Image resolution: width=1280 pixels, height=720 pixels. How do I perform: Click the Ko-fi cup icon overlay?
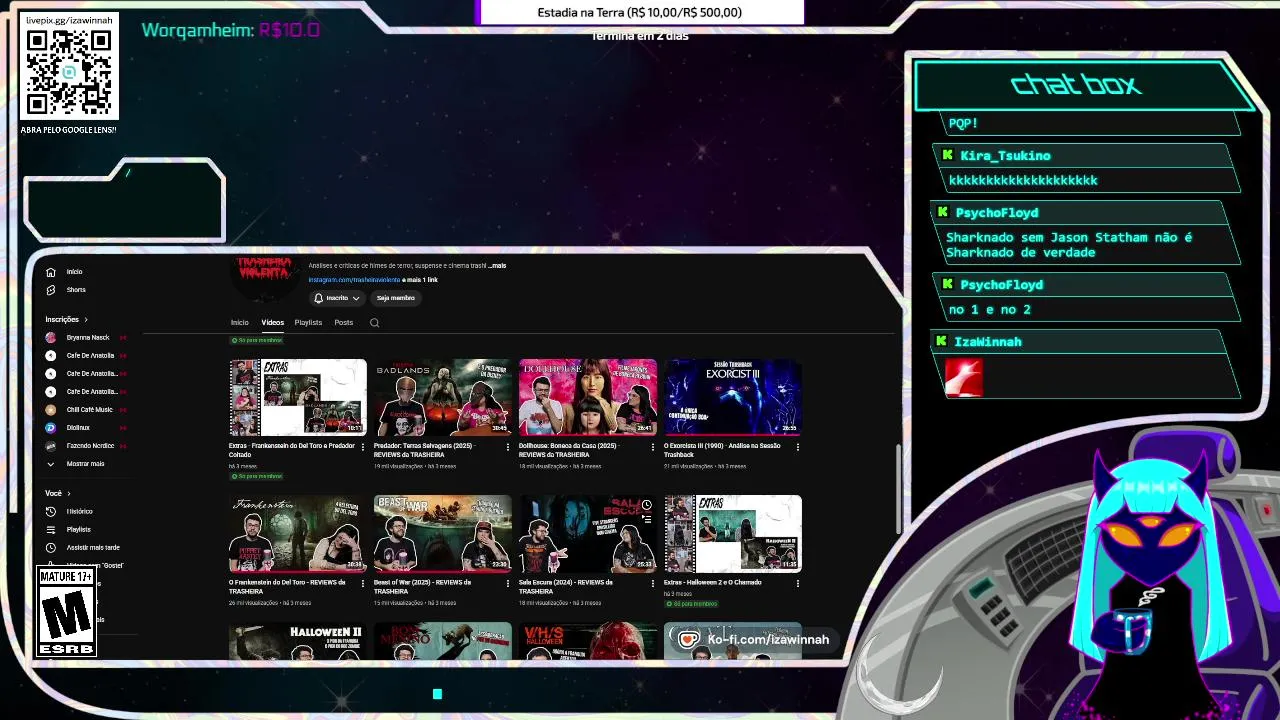[x=688, y=640]
